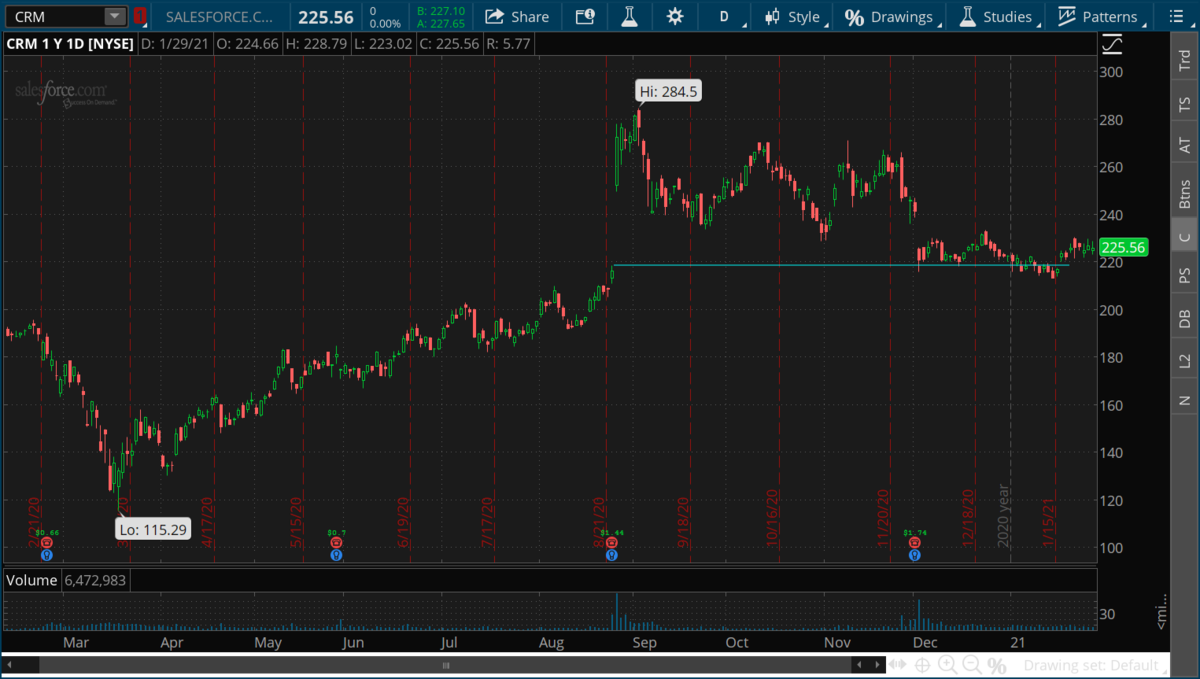Select the C sidebar tab

tap(1185, 237)
